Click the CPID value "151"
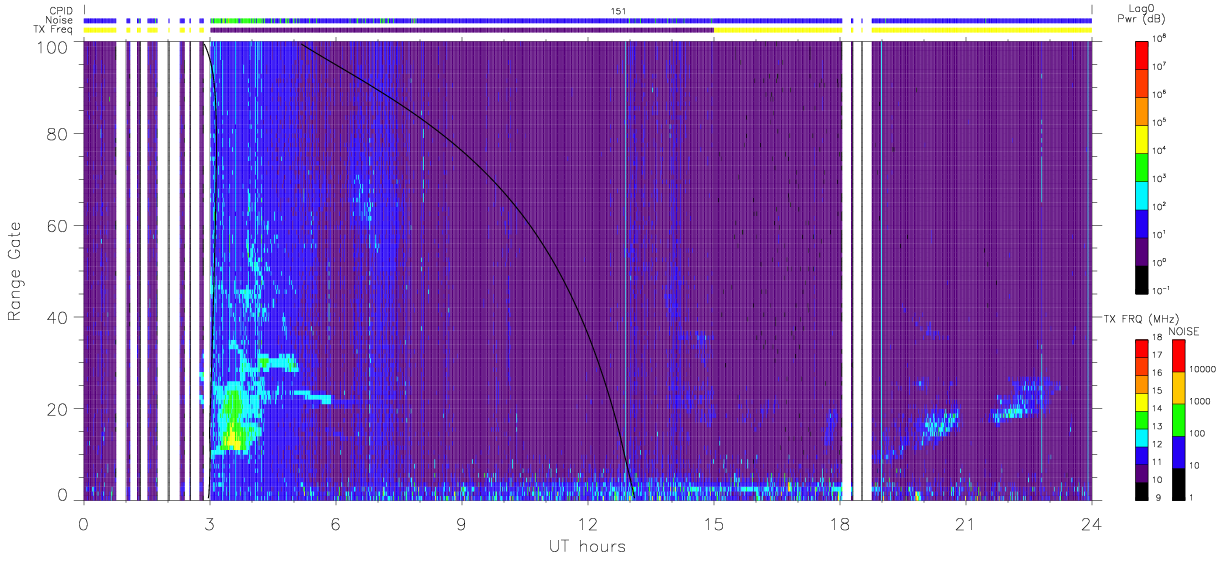The width and height of the screenshot is (1228, 567). point(618,10)
